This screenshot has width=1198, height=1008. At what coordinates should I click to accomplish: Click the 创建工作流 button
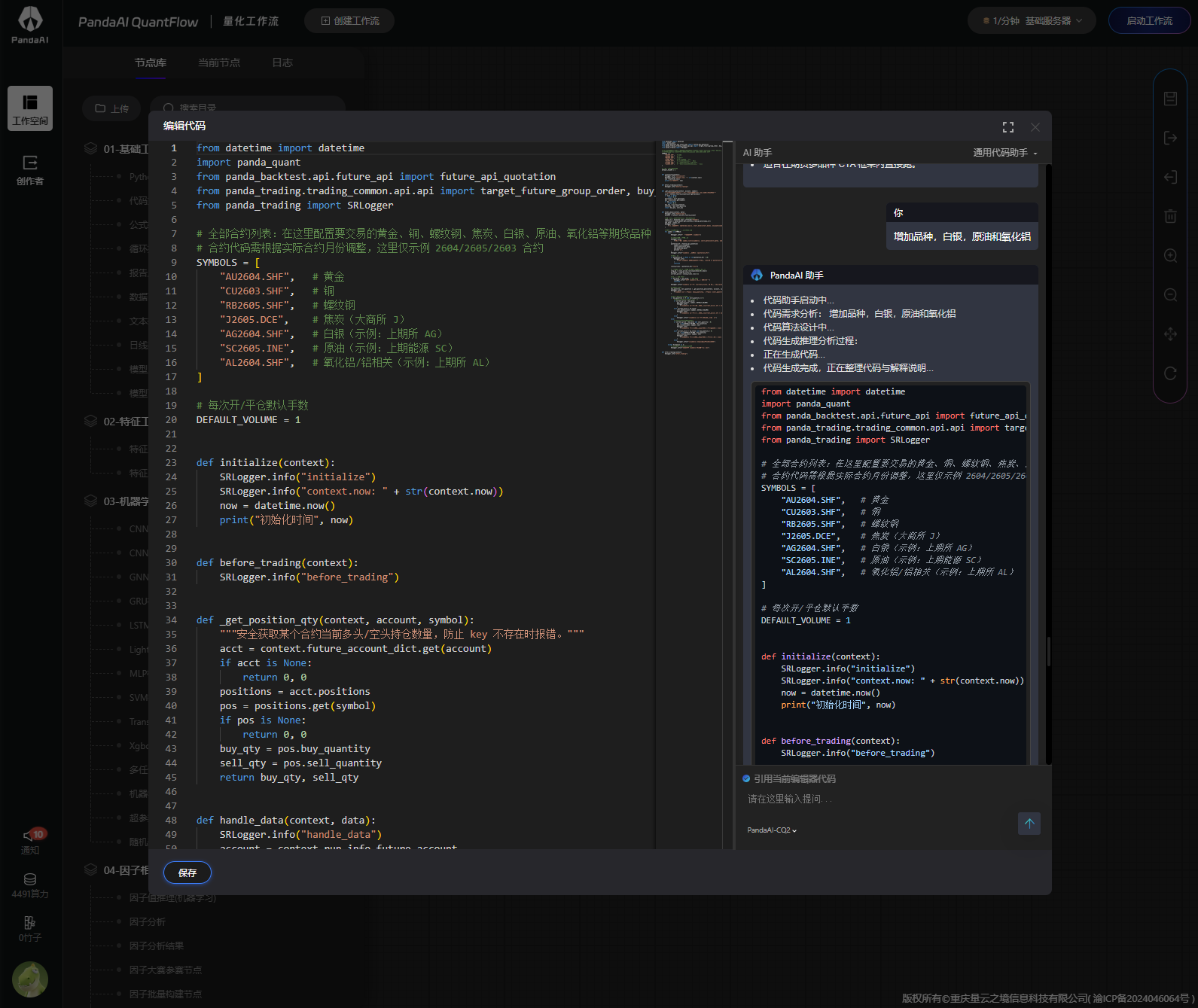point(349,21)
